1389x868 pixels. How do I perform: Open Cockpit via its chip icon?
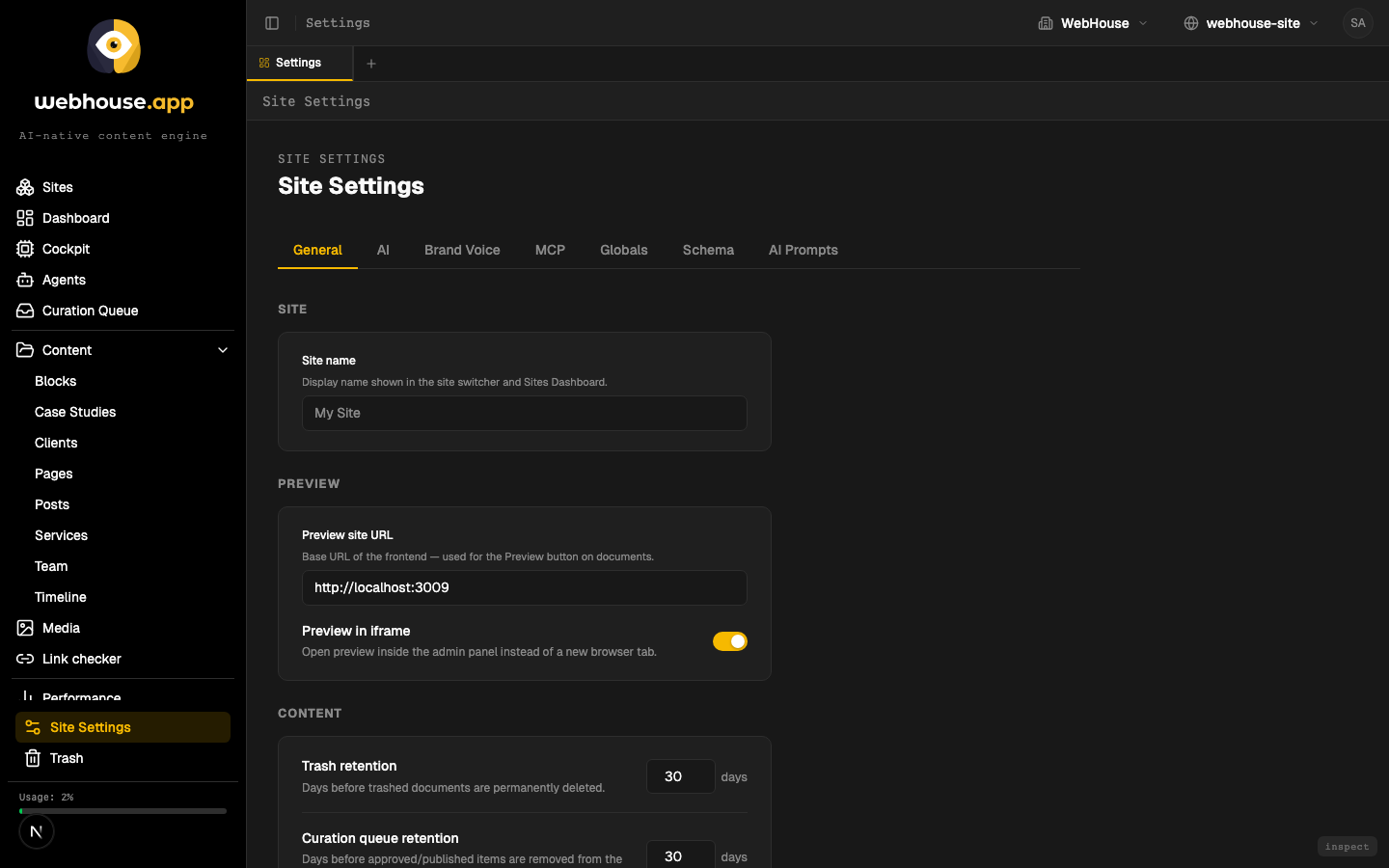click(x=25, y=249)
